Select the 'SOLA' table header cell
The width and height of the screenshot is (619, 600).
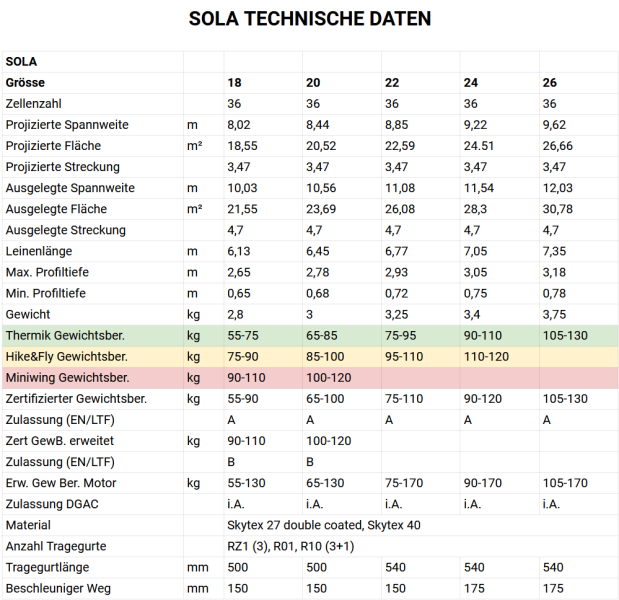[x=21, y=62]
